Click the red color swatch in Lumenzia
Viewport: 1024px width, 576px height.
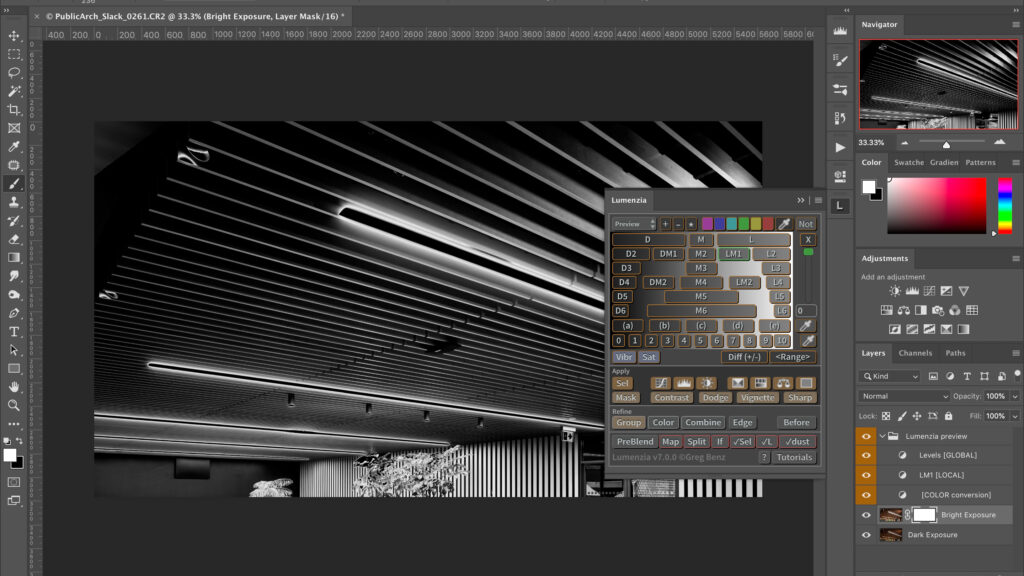(768, 224)
